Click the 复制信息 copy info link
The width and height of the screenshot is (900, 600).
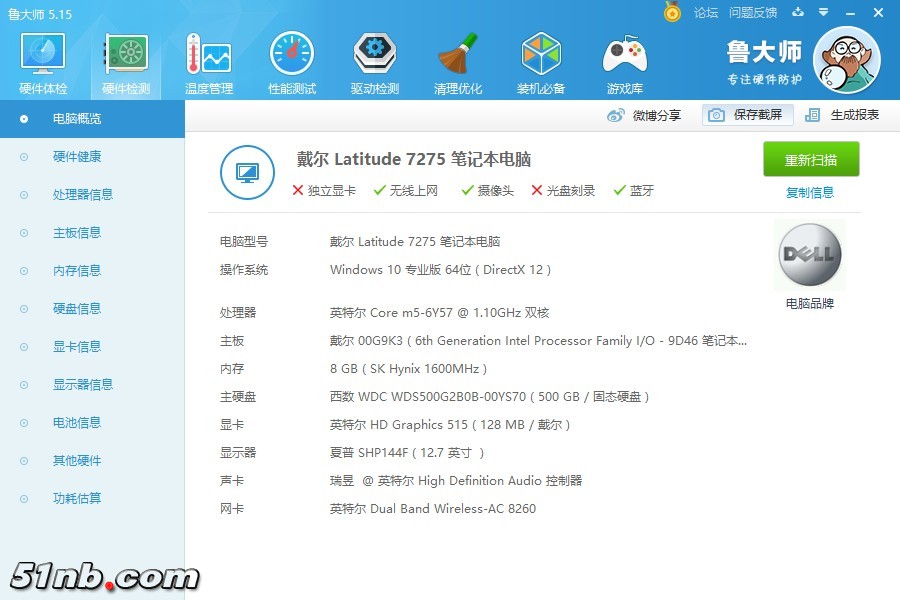coord(808,191)
